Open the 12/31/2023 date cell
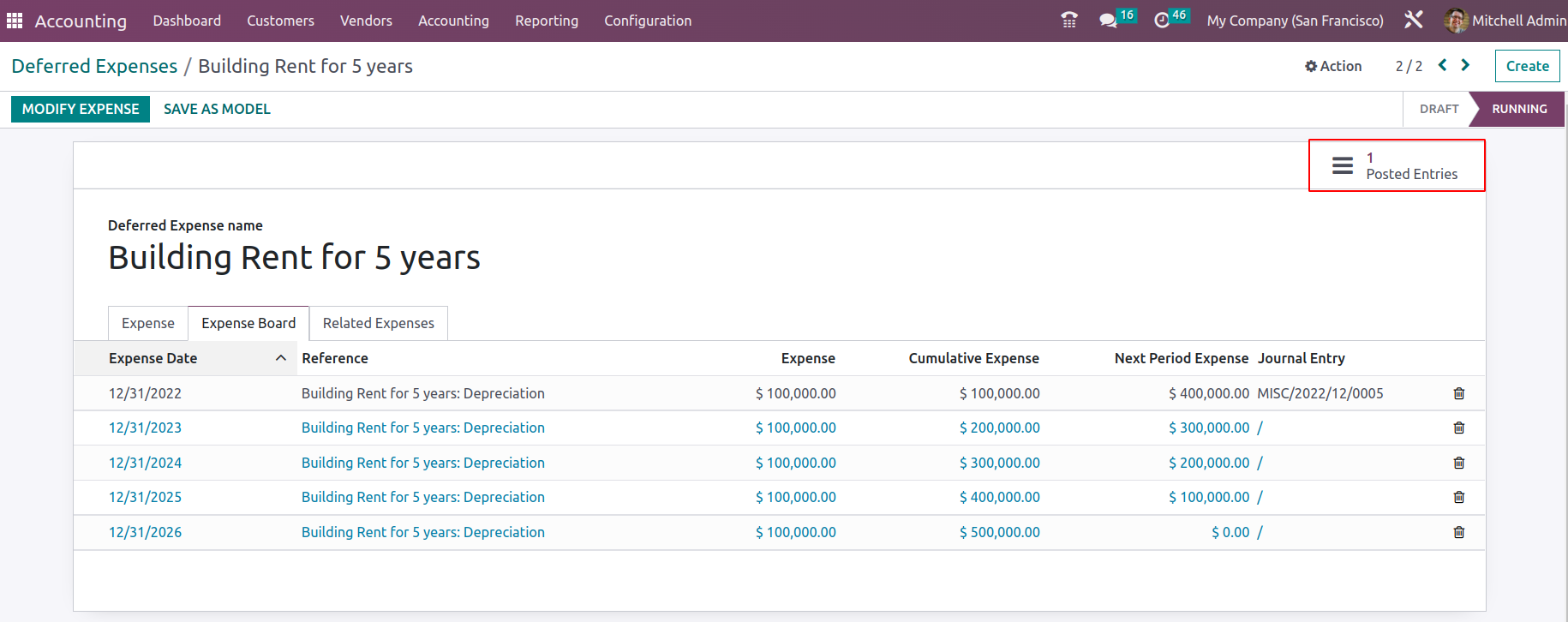Image resolution: width=1568 pixels, height=622 pixels. (x=145, y=428)
